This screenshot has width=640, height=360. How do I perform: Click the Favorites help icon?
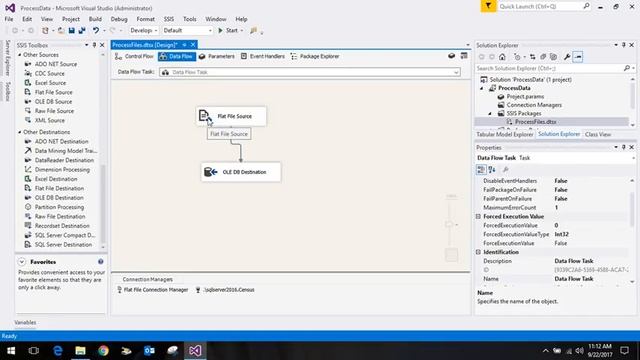(100, 262)
